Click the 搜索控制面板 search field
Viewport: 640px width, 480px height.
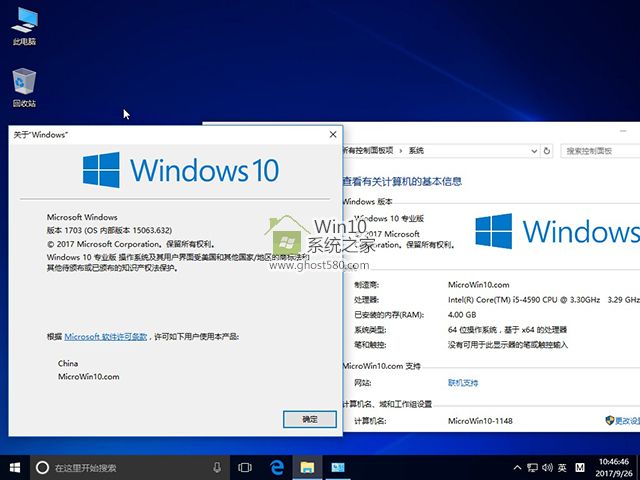(600, 151)
